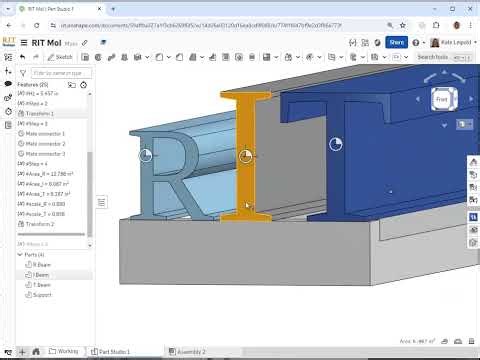
Task: Expand the Thicken tool dropdown arrow
Action: [x=147, y=57]
